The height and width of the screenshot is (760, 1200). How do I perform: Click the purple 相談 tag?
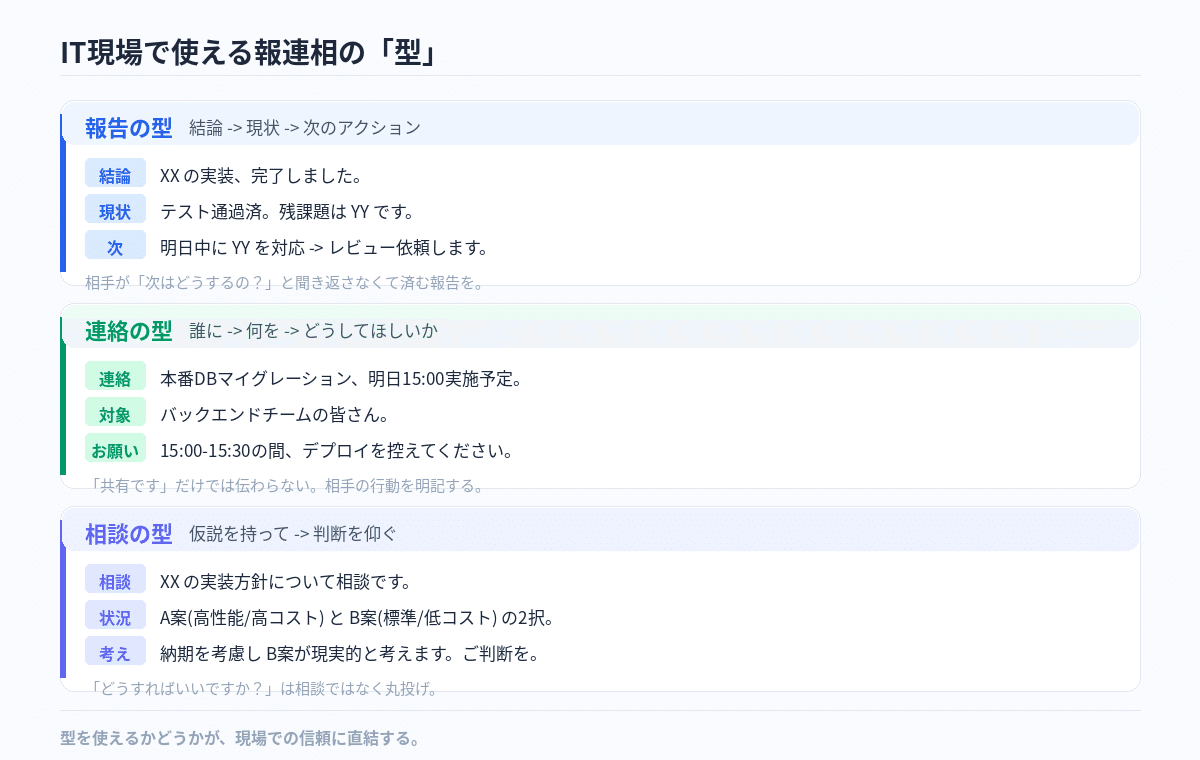115,581
